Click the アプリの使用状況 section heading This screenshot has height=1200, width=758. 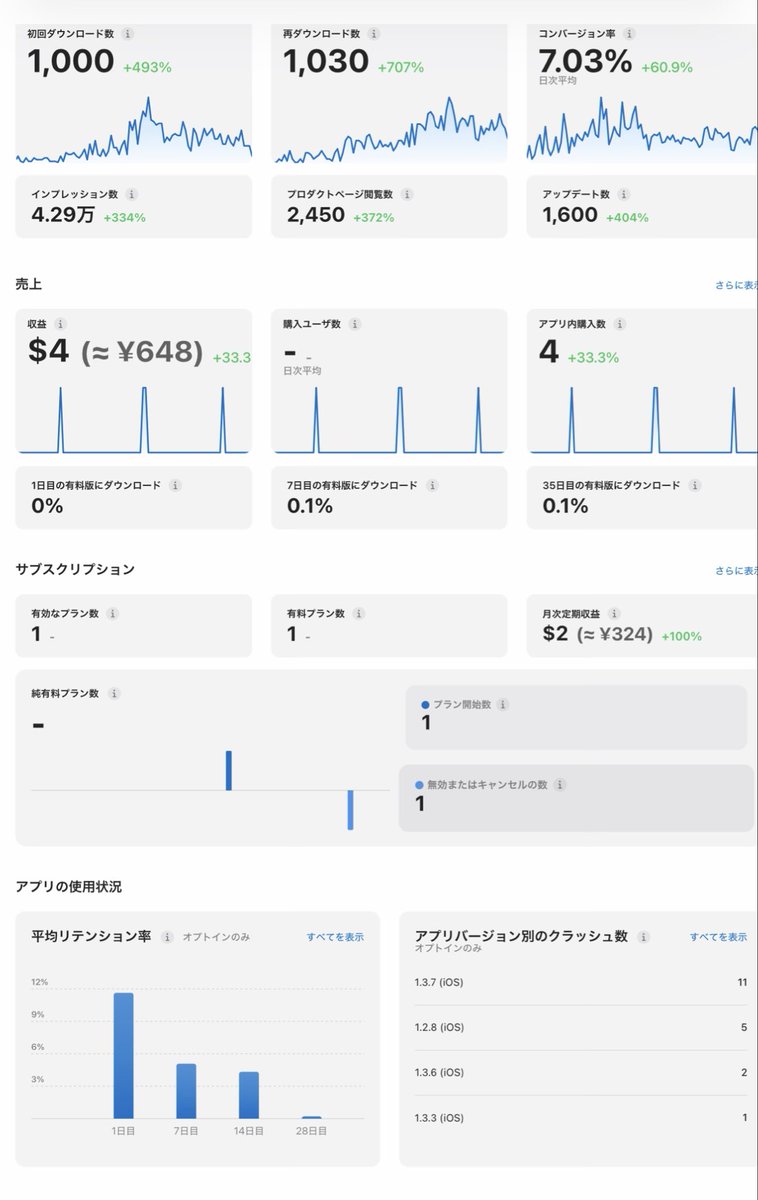pyautogui.click(x=69, y=887)
